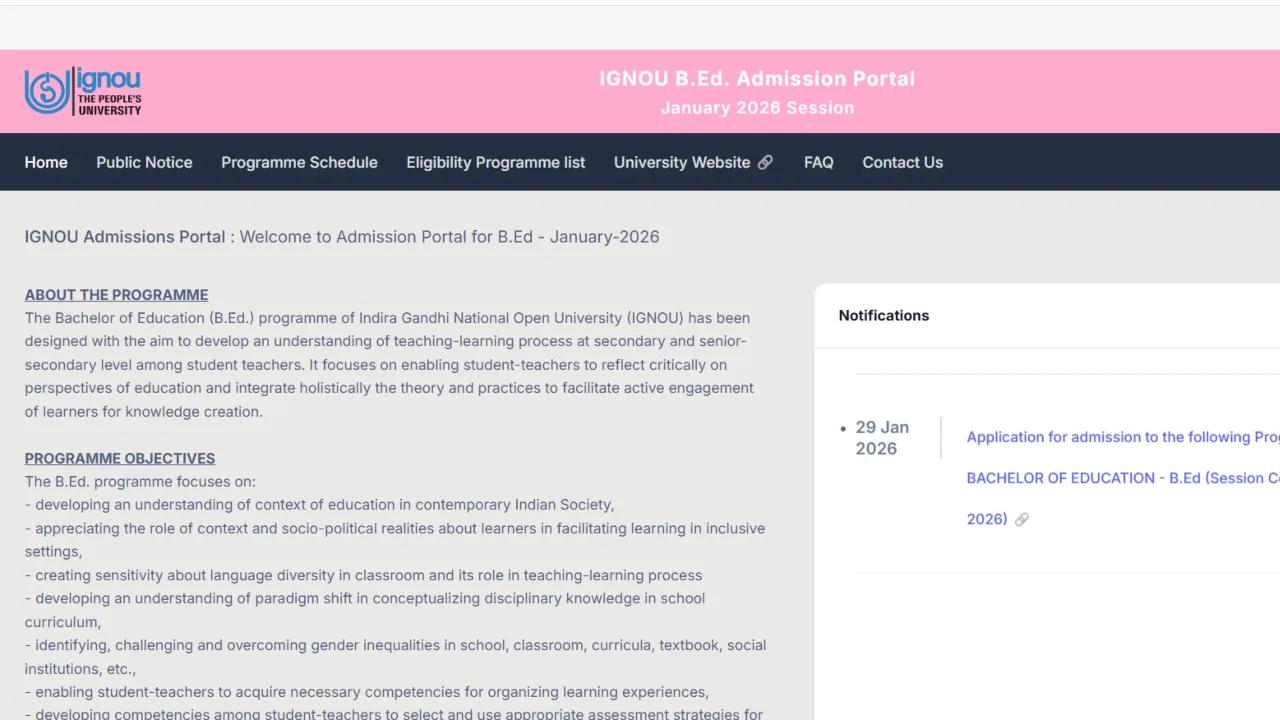Click the paperclip icon after the B.Ed notification
The width and height of the screenshot is (1280, 720).
tap(1022, 519)
